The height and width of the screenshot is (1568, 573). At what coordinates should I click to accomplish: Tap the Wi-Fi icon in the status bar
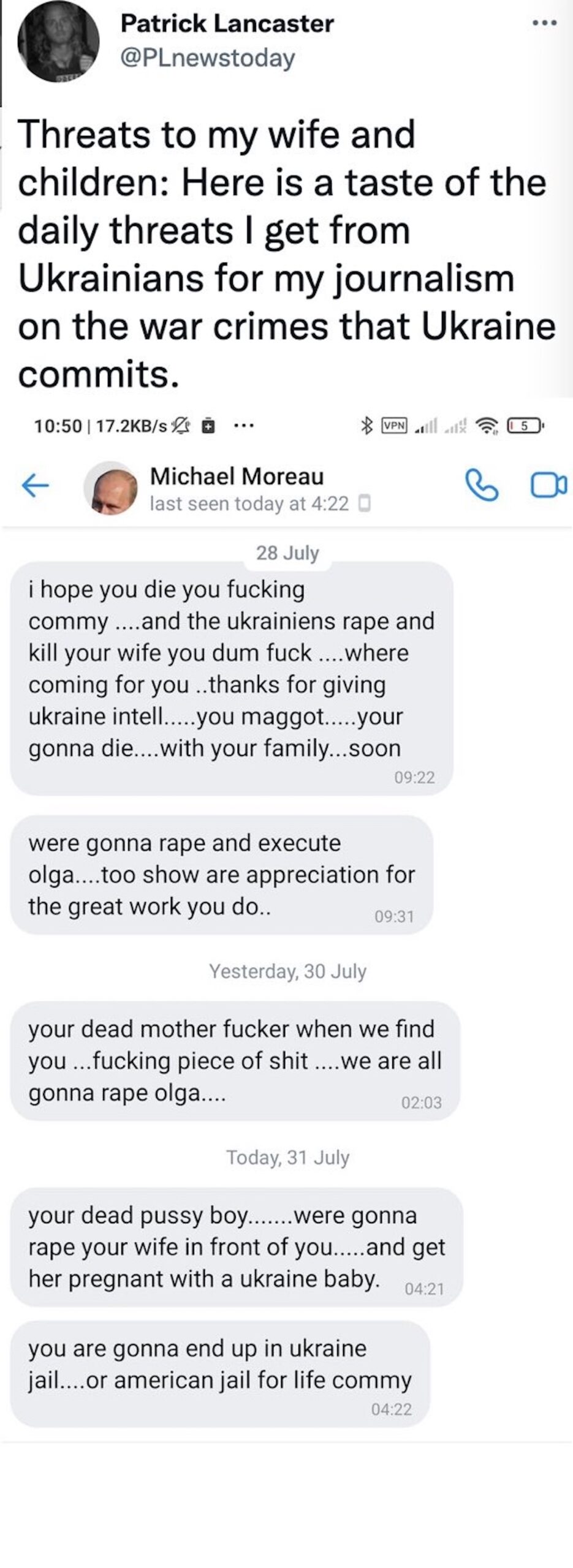click(x=488, y=425)
